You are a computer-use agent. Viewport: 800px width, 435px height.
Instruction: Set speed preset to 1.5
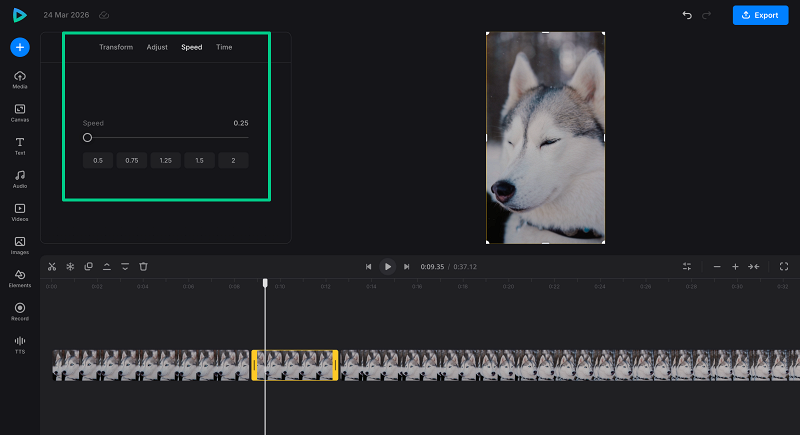pos(199,160)
